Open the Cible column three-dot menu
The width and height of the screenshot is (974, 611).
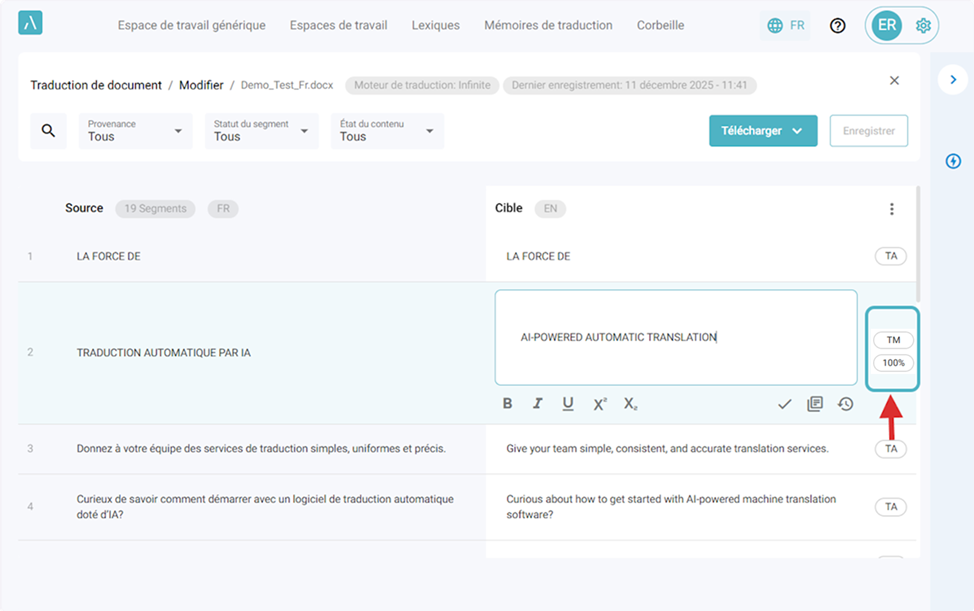(x=892, y=209)
